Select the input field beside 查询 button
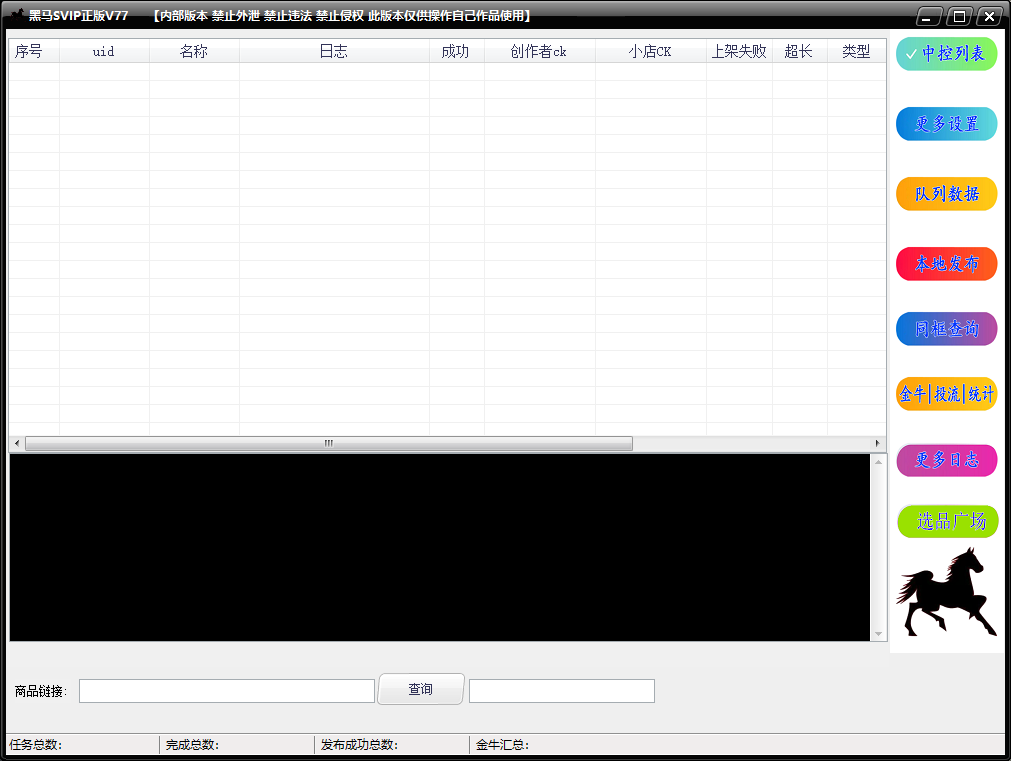The width and height of the screenshot is (1011, 761). (x=560, y=690)
